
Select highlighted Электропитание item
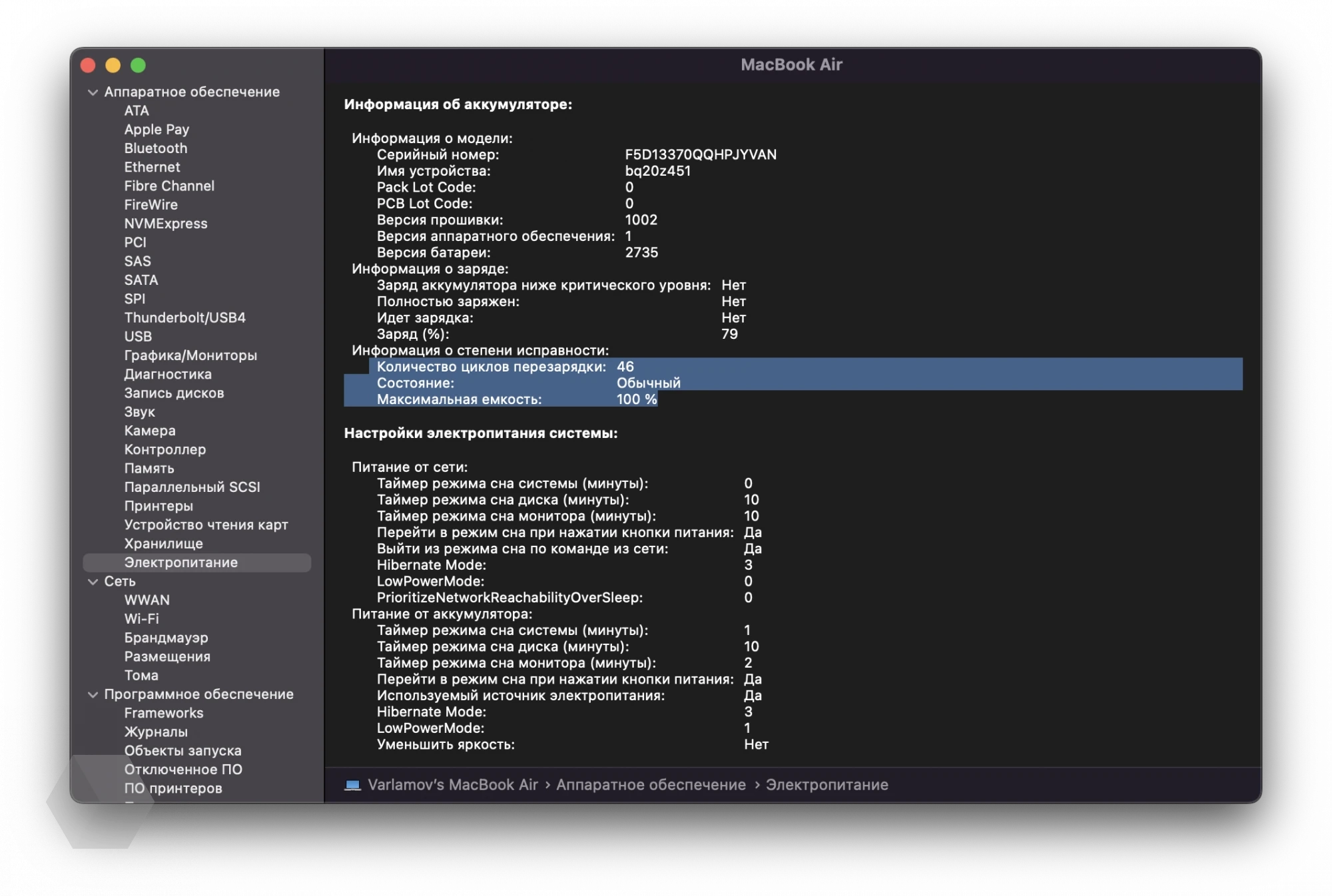click(197, 562)
